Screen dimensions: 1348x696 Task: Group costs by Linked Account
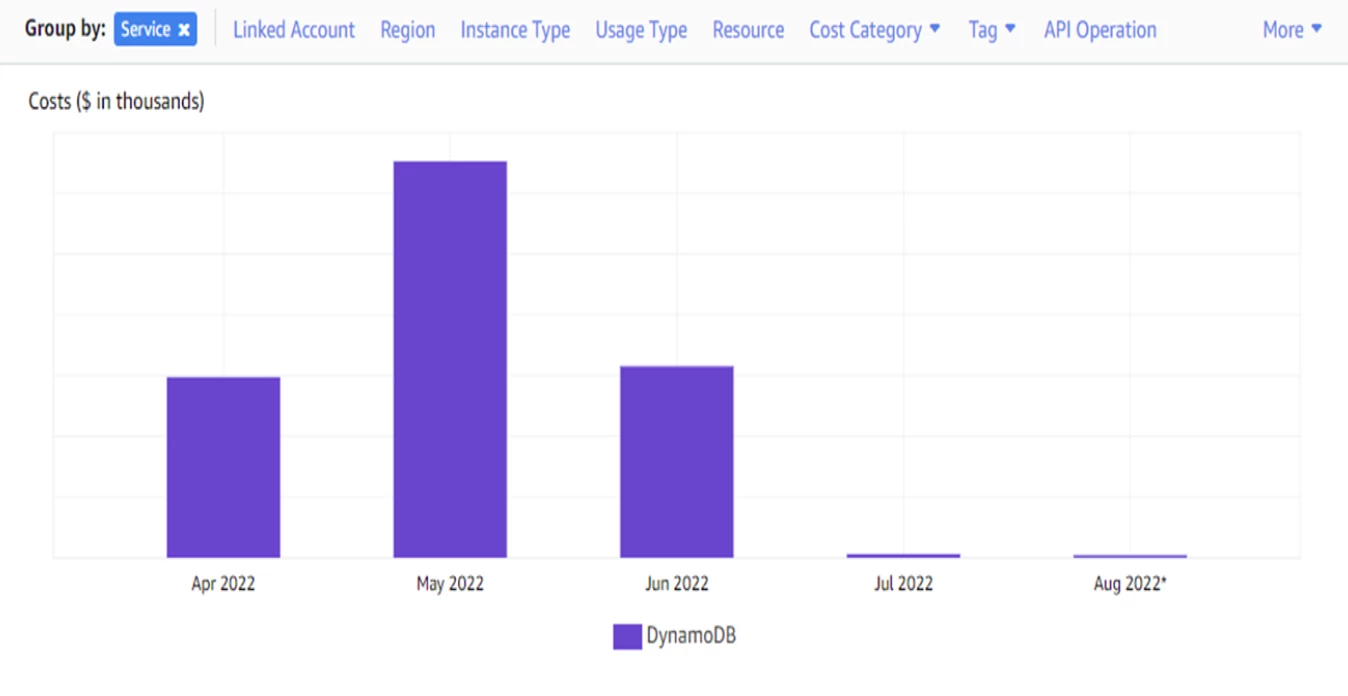[294, 30]
